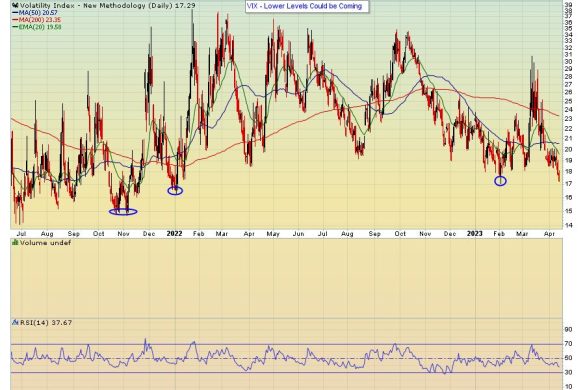585x390 pixels.
Task: Click the green EMA(20) legend entry
Action: (37, 27)
